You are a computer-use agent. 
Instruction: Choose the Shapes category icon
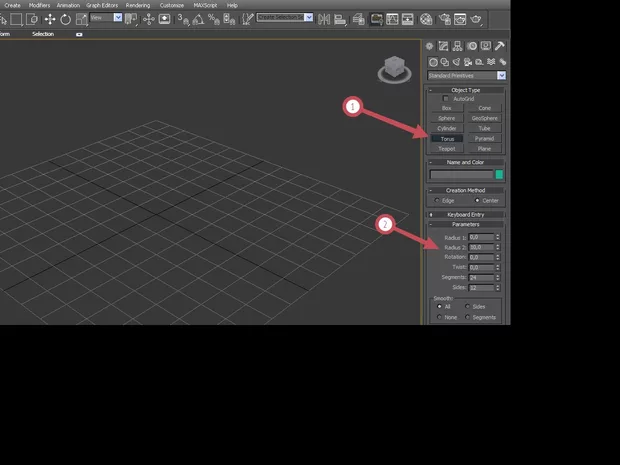click(x=445, y=62)
